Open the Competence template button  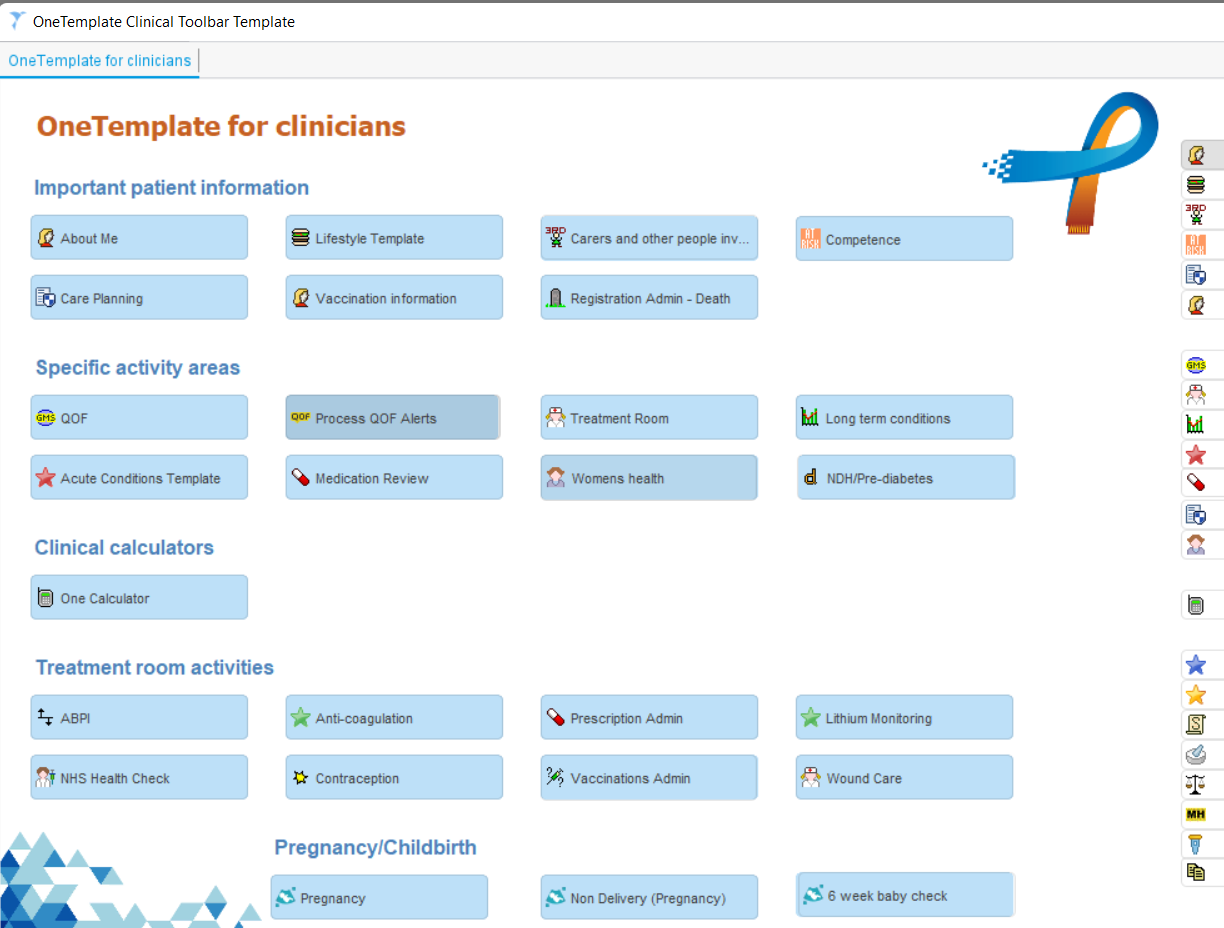point(904,239)
